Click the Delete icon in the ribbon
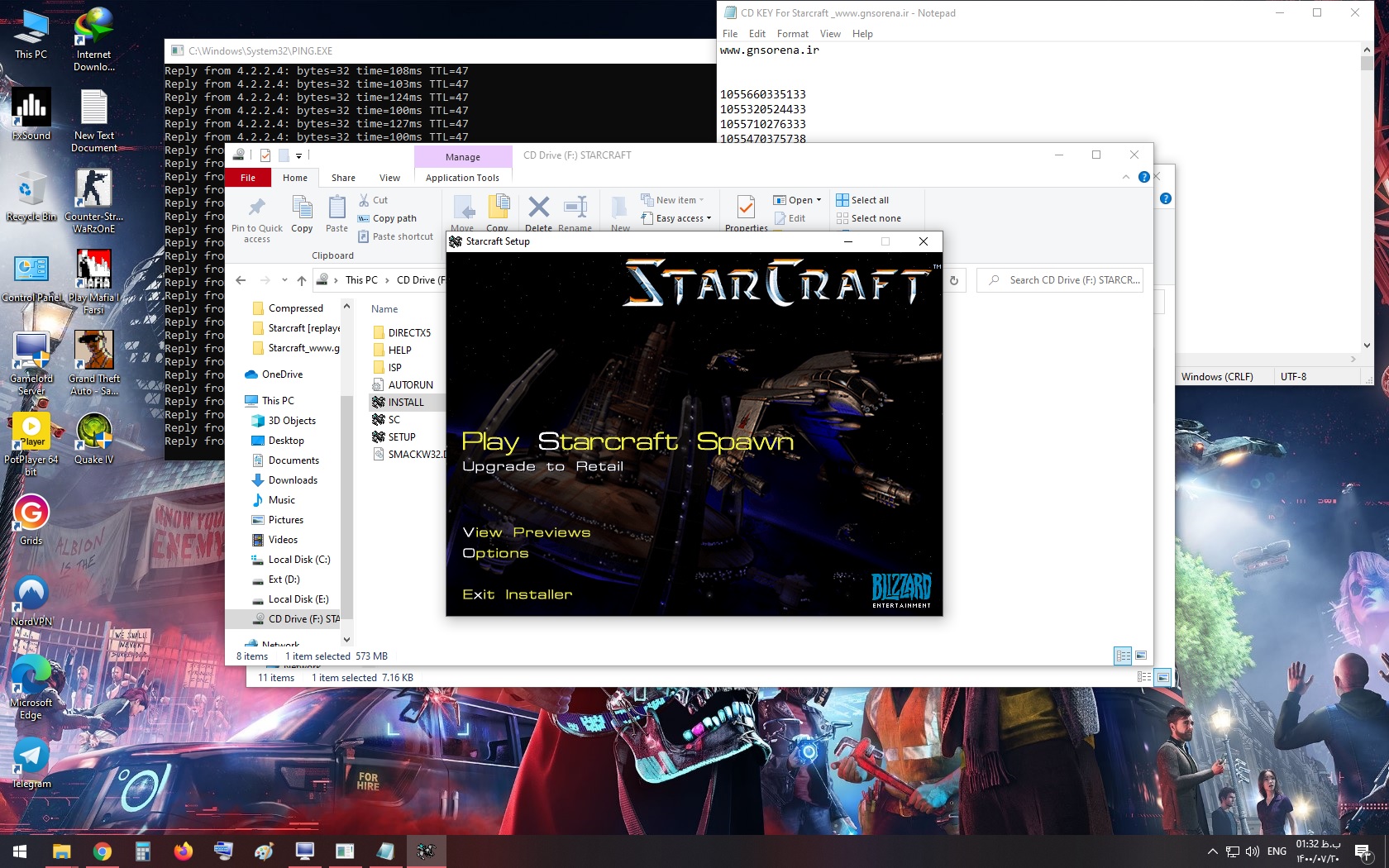 point(538,208)
